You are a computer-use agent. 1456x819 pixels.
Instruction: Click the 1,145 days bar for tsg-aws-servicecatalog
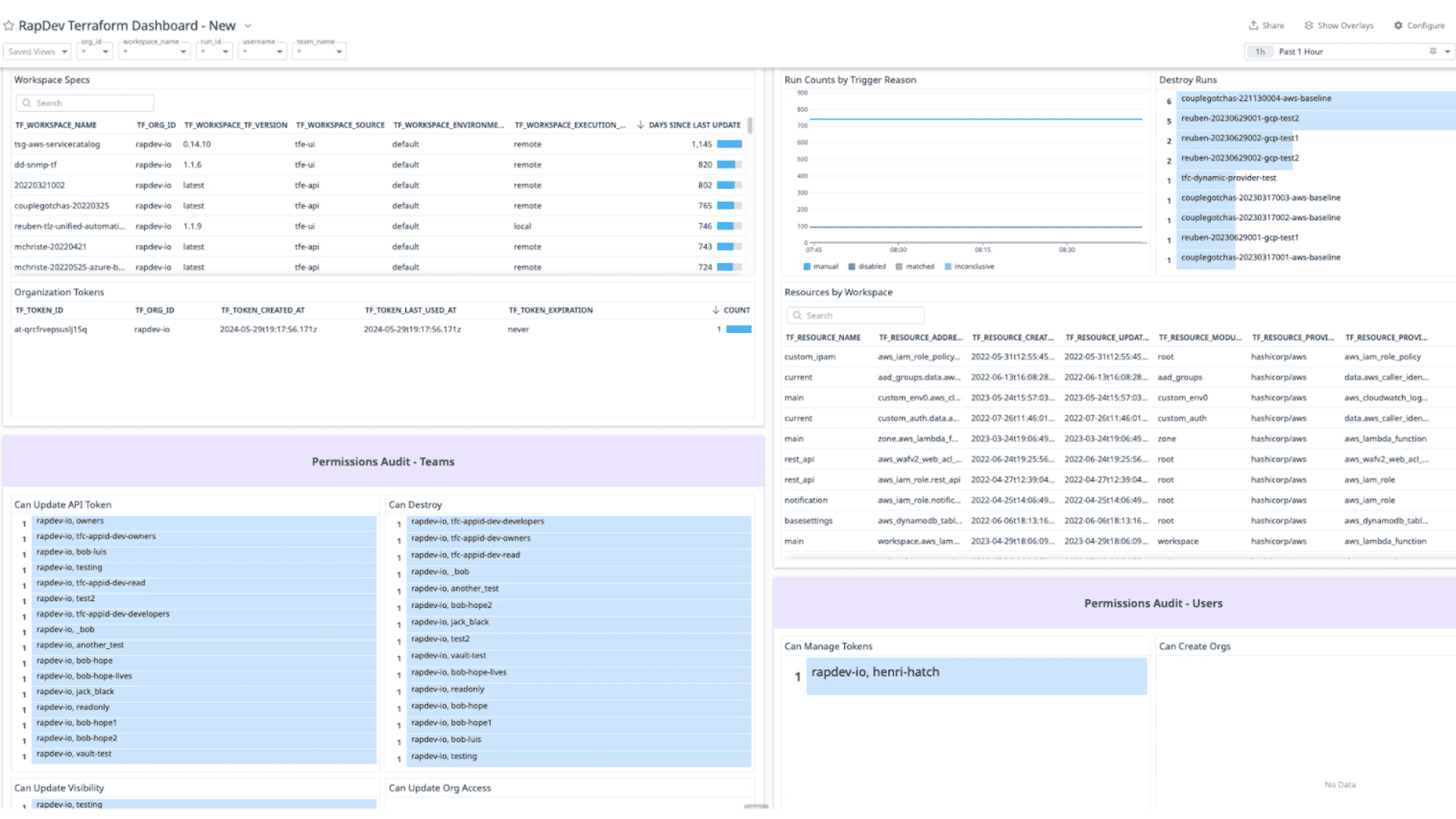(730, 144)
